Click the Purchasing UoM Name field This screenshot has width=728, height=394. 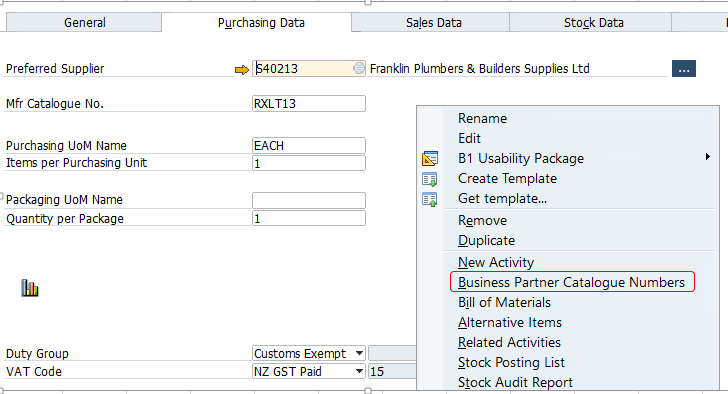coord(309,145)
